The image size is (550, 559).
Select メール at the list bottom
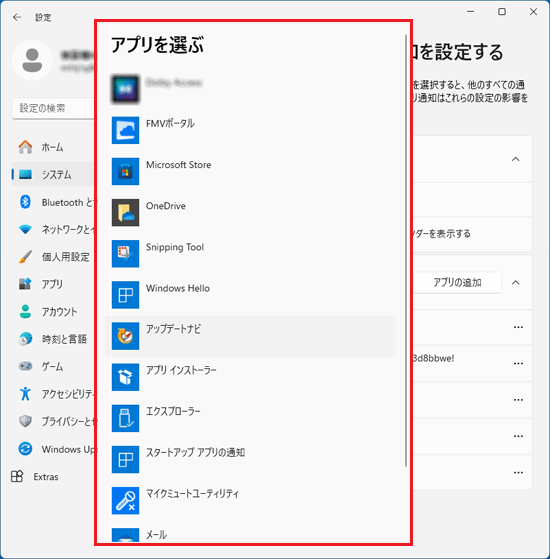(x=156, y=534)
